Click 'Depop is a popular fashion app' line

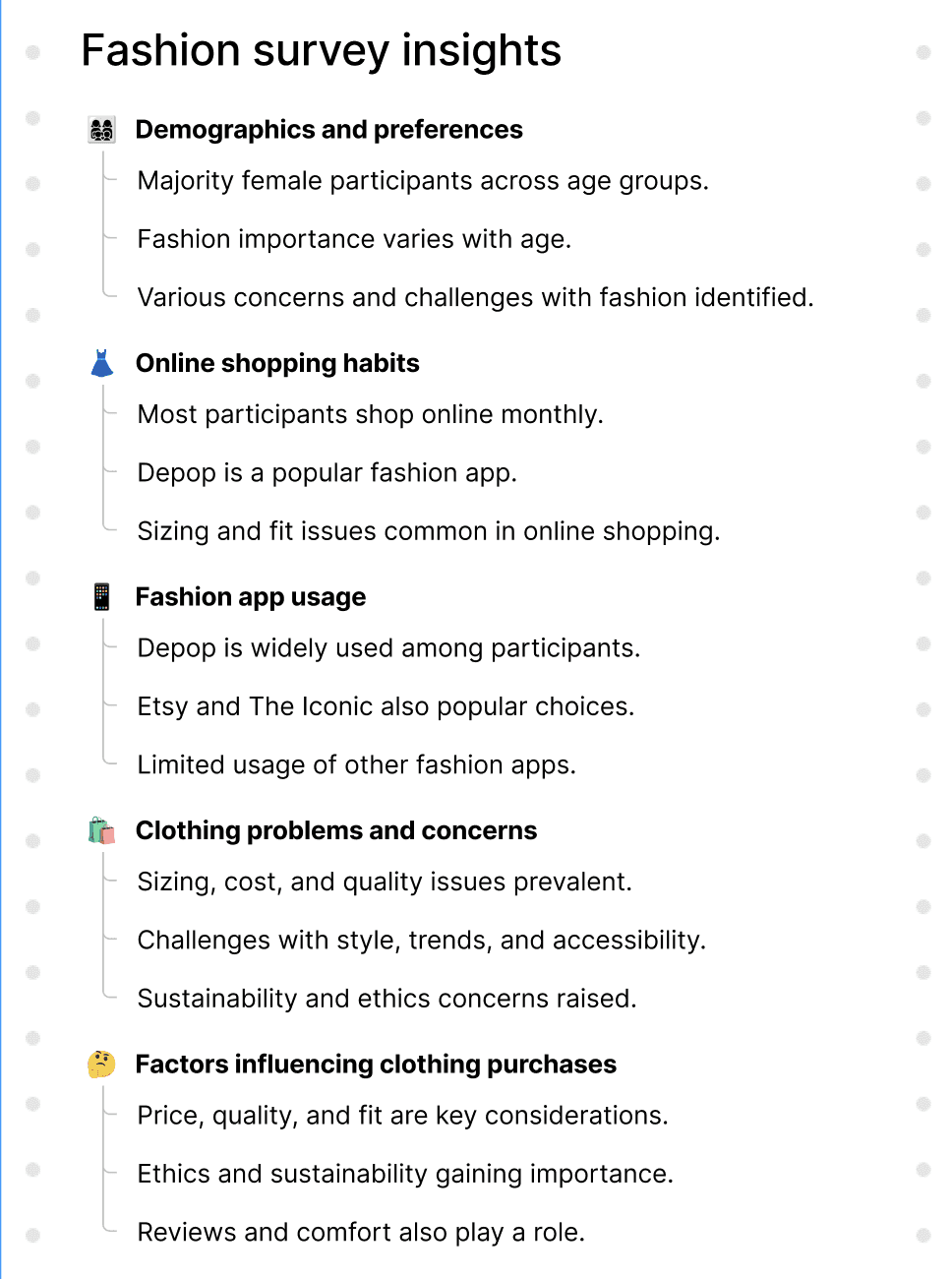tap(327, 472)
